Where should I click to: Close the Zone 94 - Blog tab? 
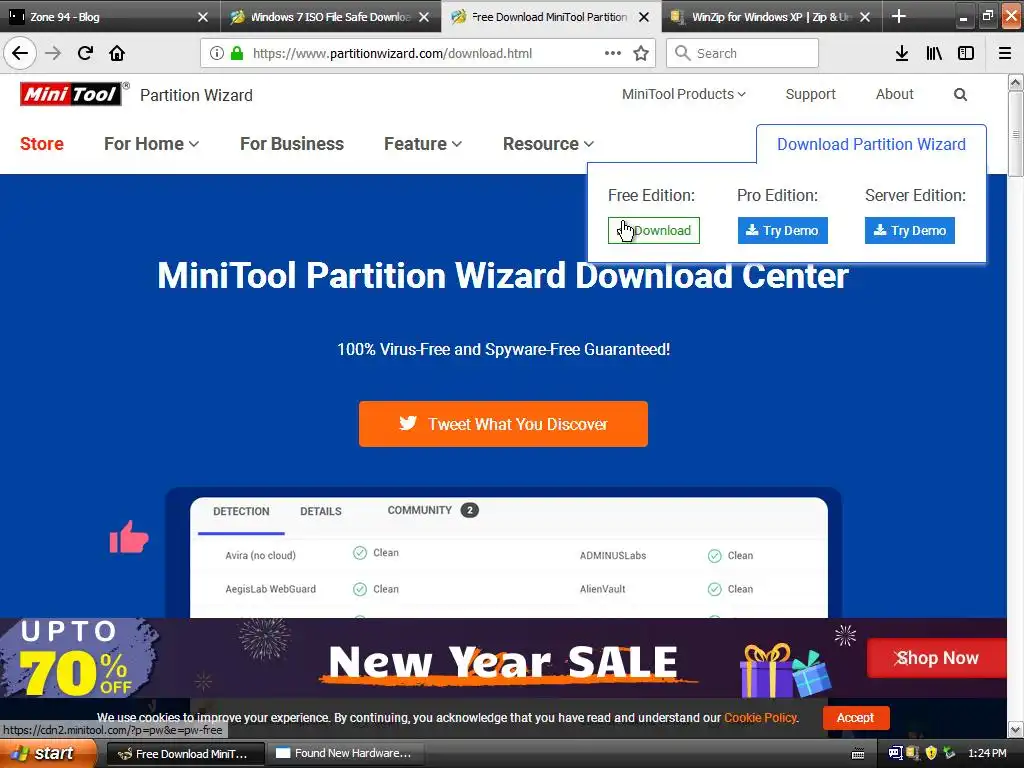click(202, 17)
